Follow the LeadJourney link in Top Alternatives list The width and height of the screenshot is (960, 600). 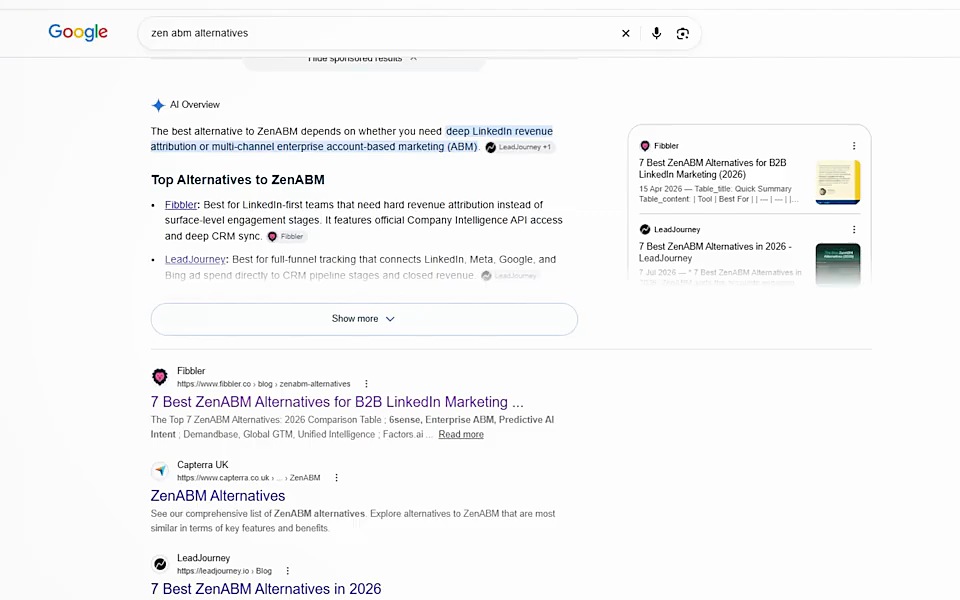195,259
